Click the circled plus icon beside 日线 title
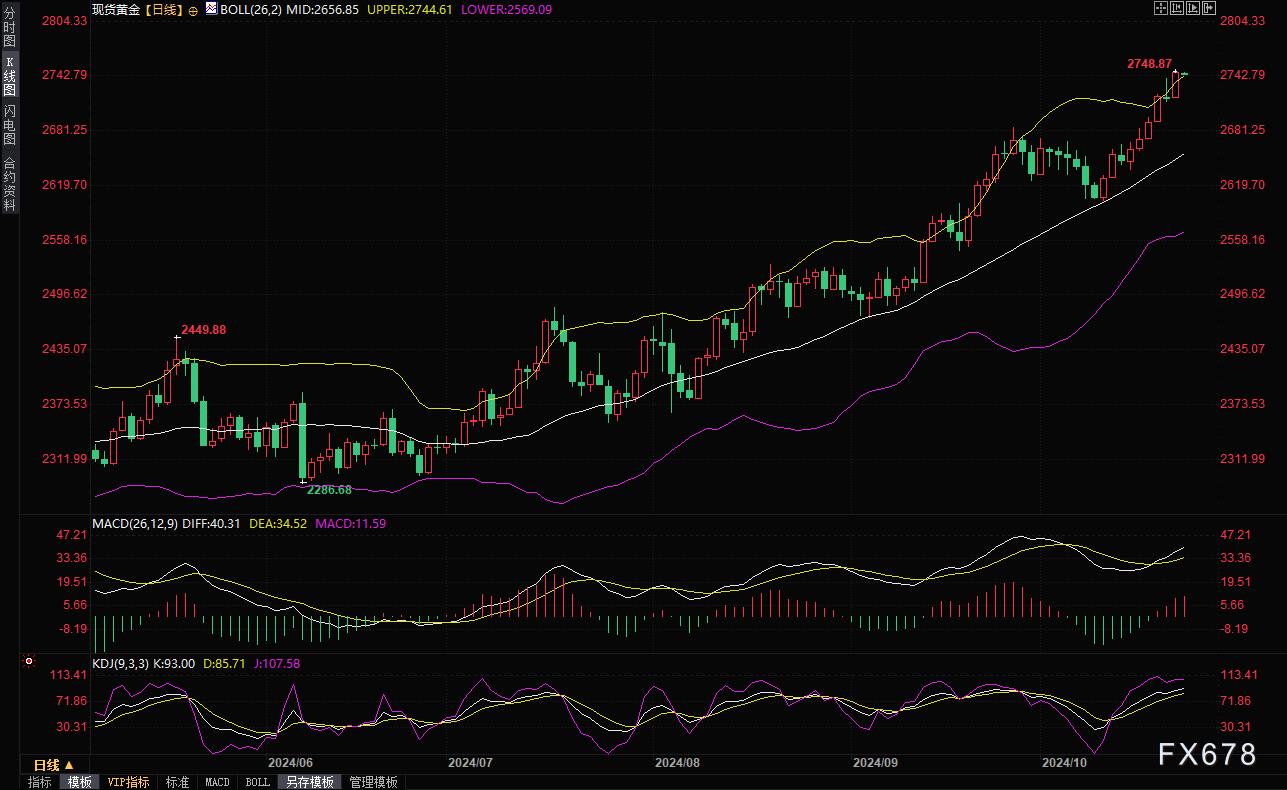 (193, 9)
